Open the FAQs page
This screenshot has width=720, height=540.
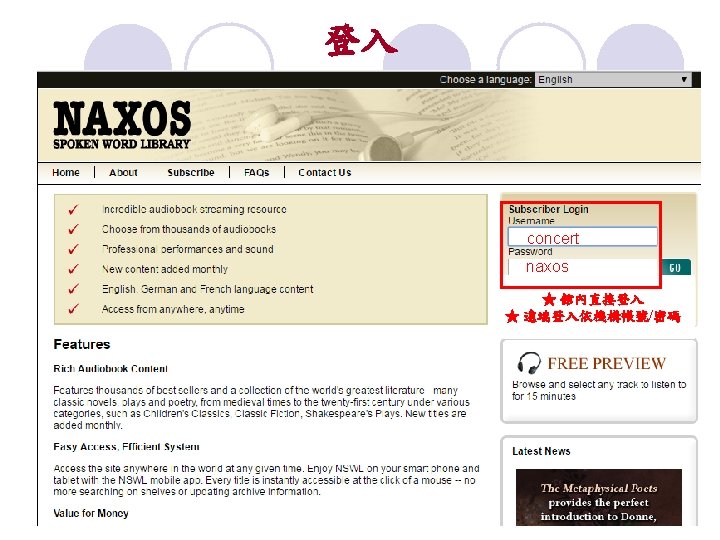[x=256, y=173]
